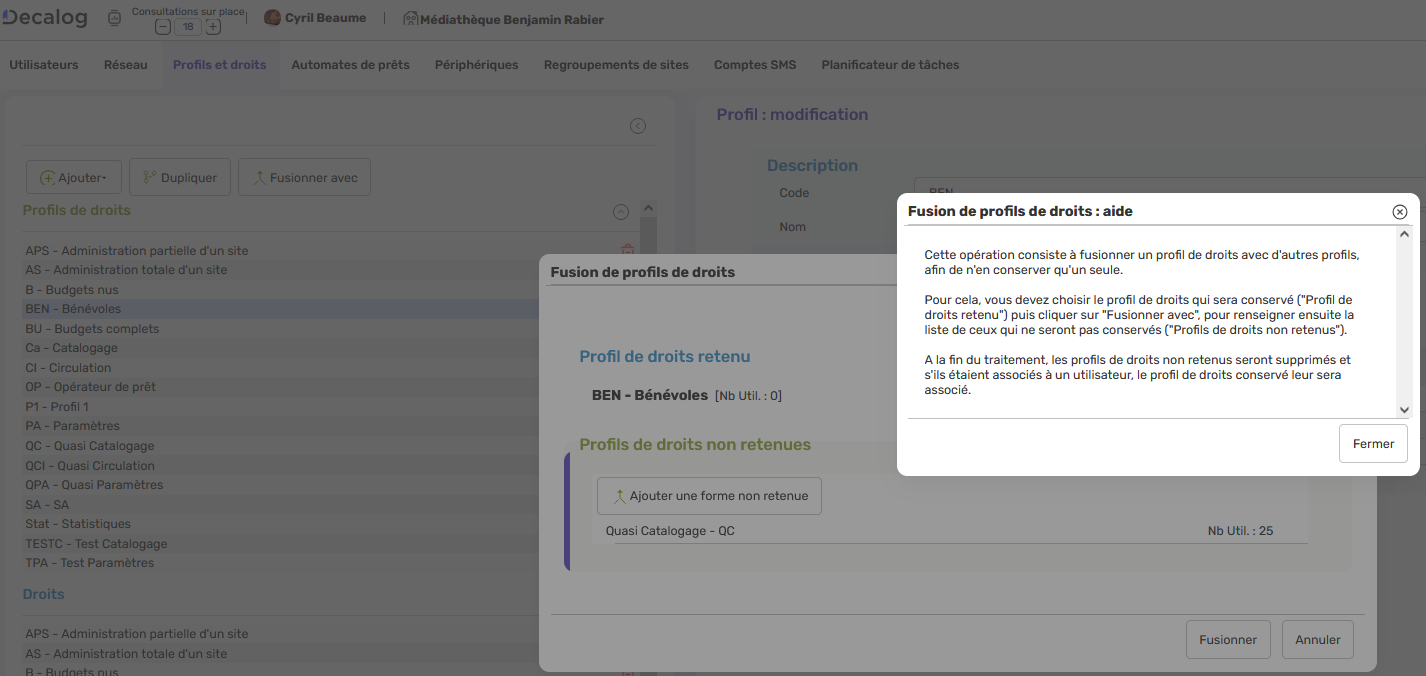Viewport: 1426px width, 676px height.
Task: Open the Cyril Beaume user avatar
Action: [270, 17]
